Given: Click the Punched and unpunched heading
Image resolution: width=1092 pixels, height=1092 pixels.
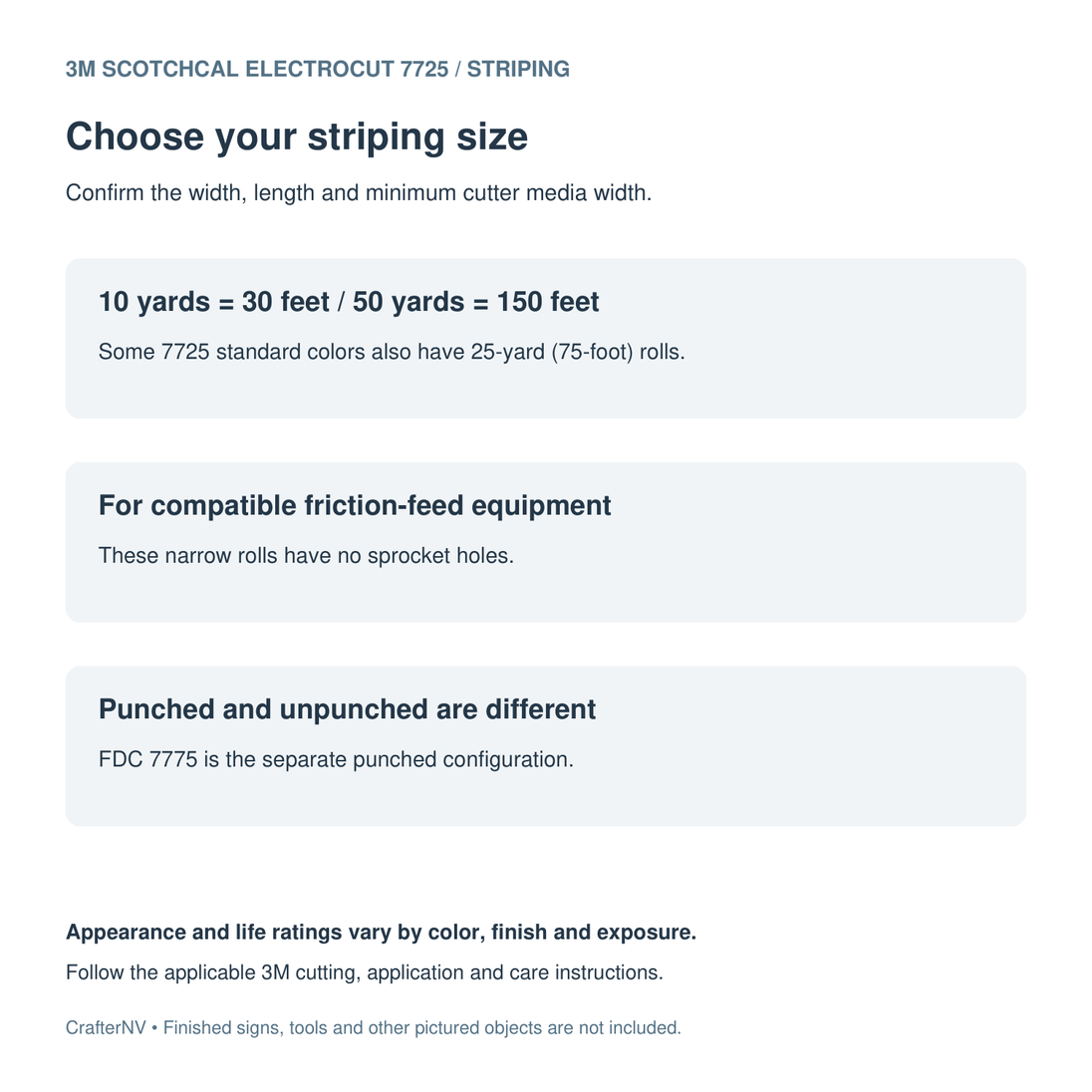Looking at the screenshot, I should pyautogui.click(x=347, y=709).
